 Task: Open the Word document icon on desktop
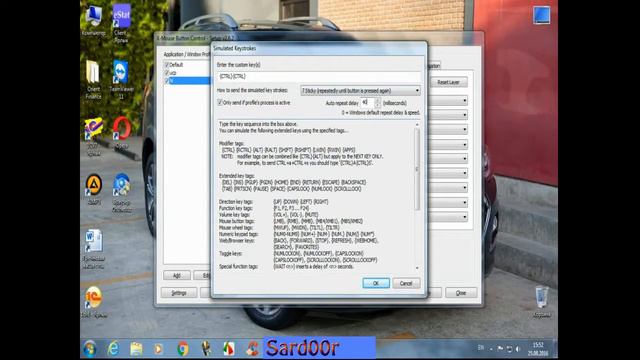93,249
